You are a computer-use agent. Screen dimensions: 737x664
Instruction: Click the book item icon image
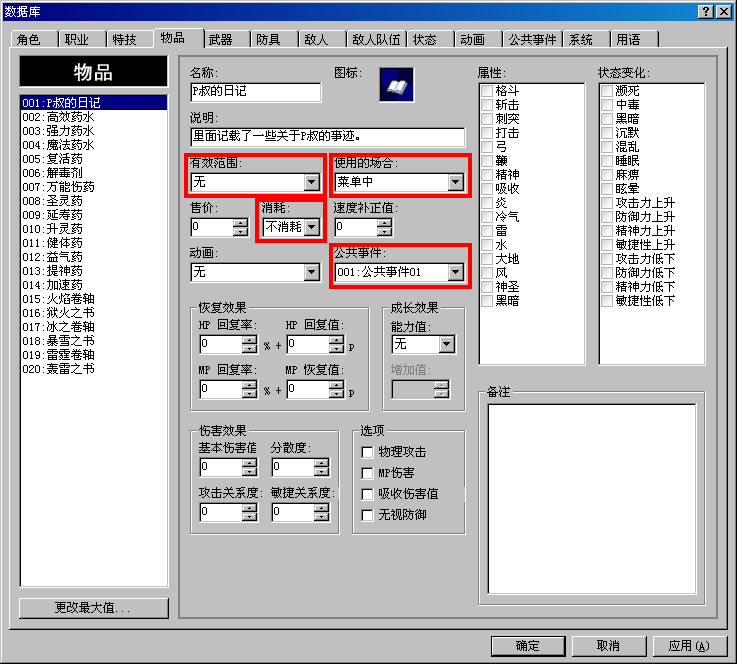[396, 85]
